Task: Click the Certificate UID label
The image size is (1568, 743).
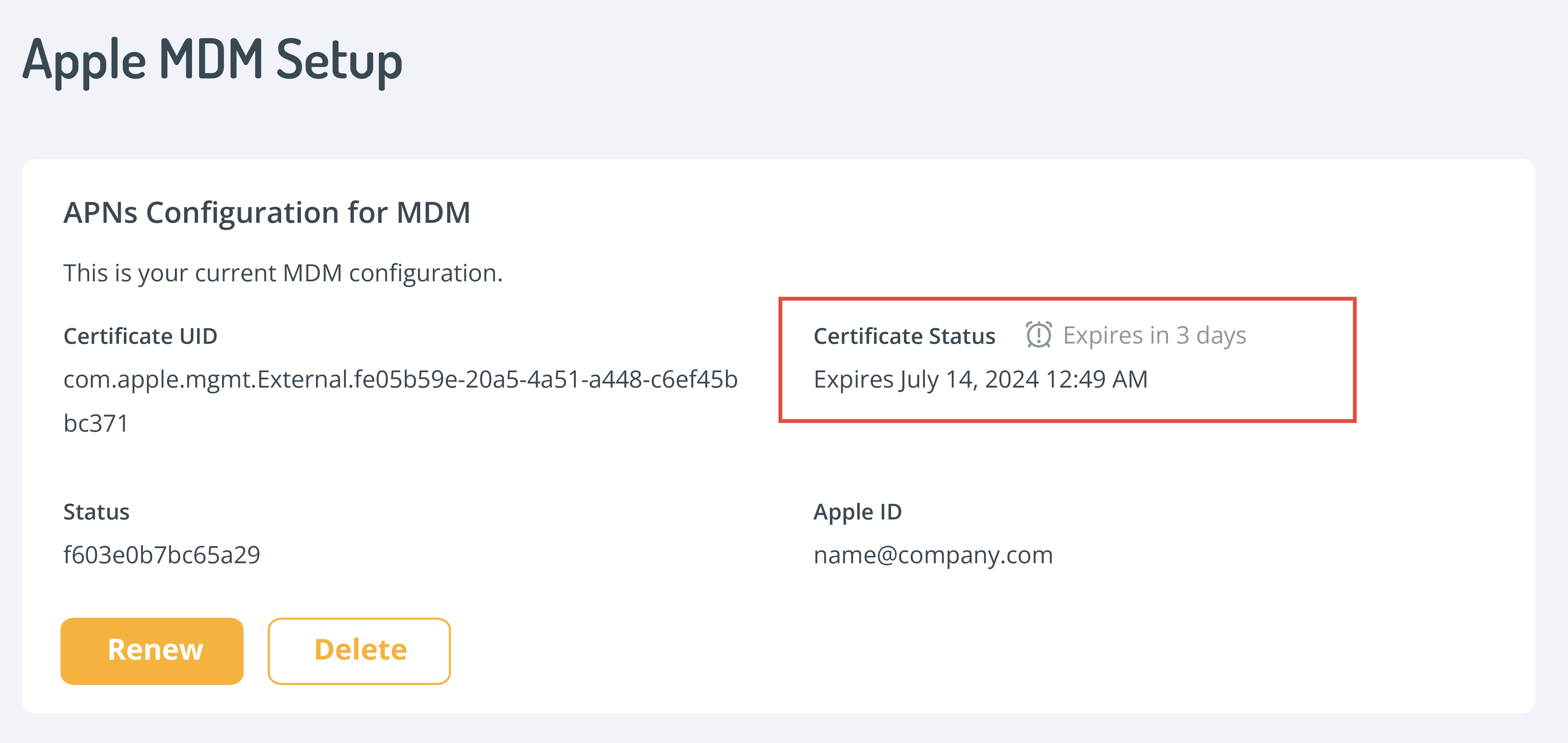Action: (140, 336)
